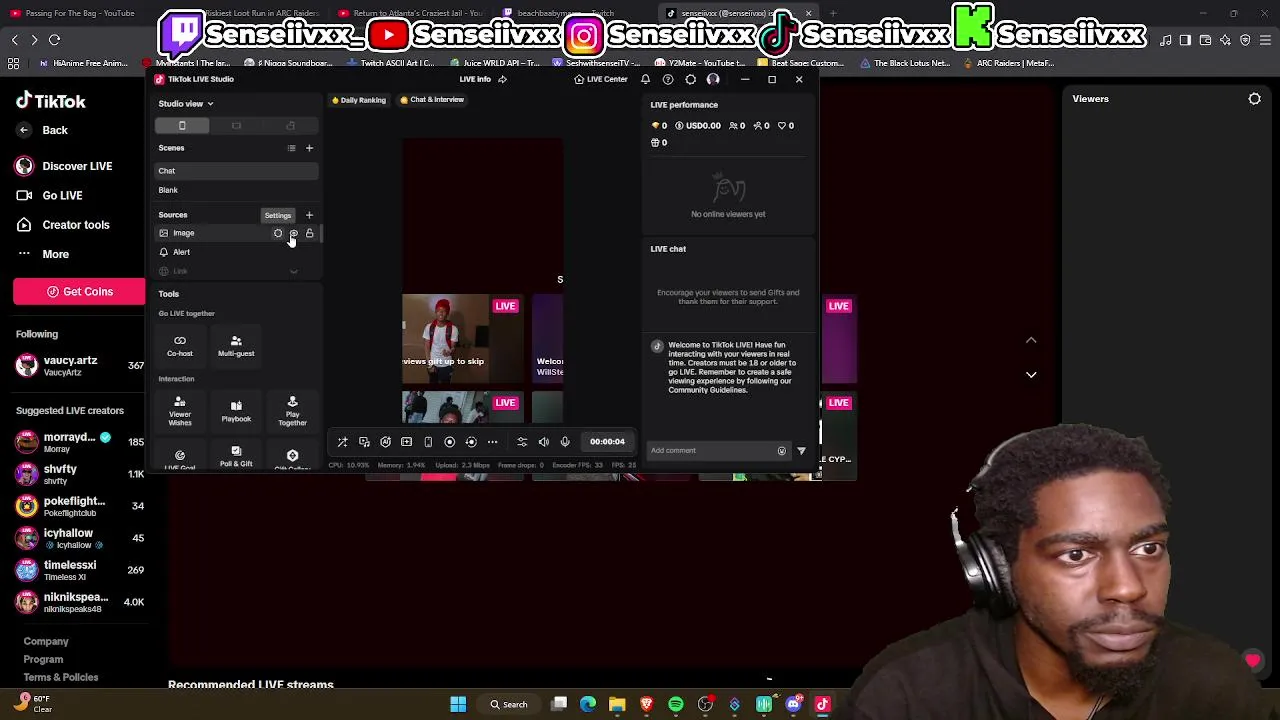Click the share arrow next to LIVE info
The height and width of the screenshot is (720, 1280).
(x=502, y=79)
